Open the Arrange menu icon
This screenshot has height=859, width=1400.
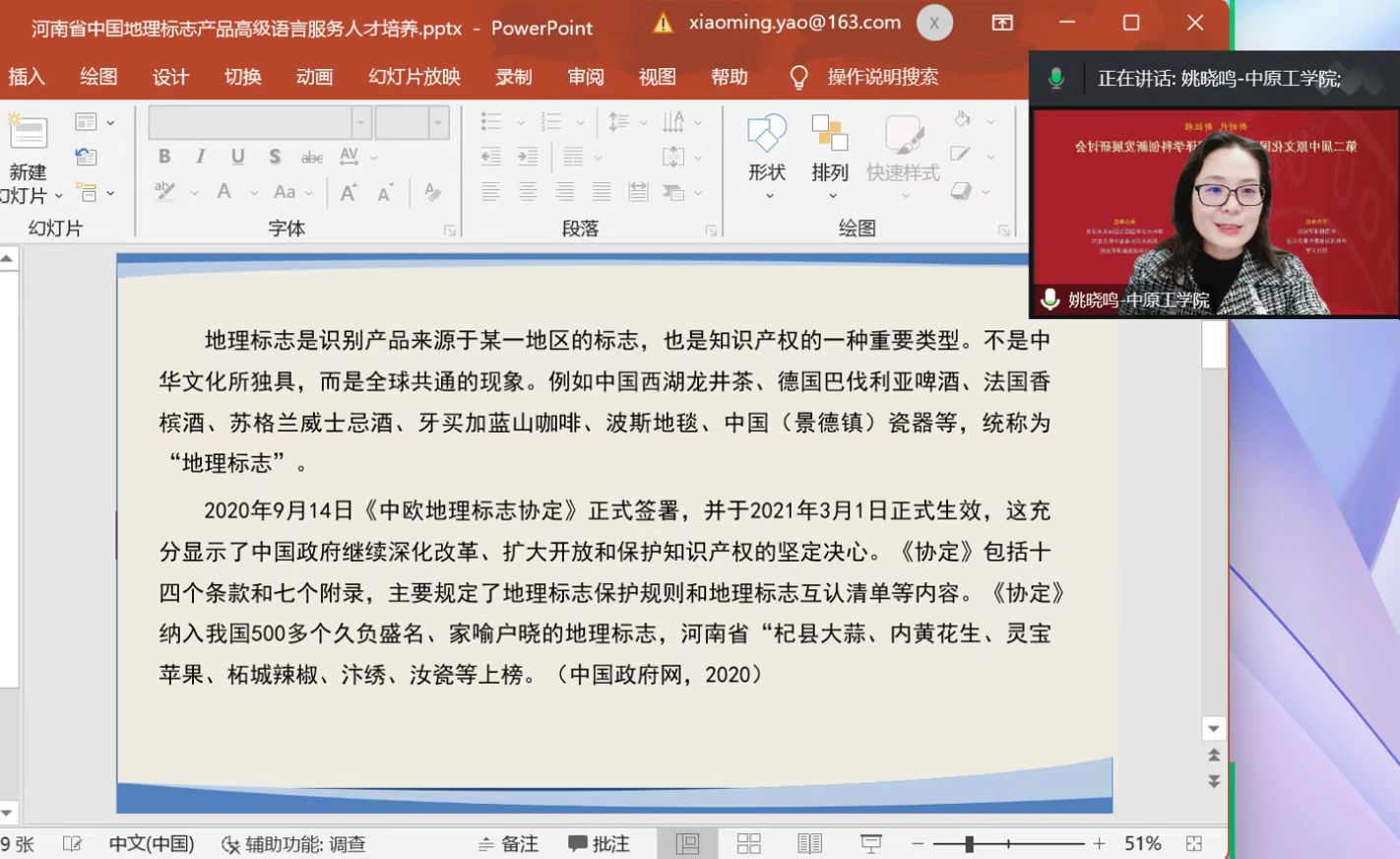click(829, 135)
